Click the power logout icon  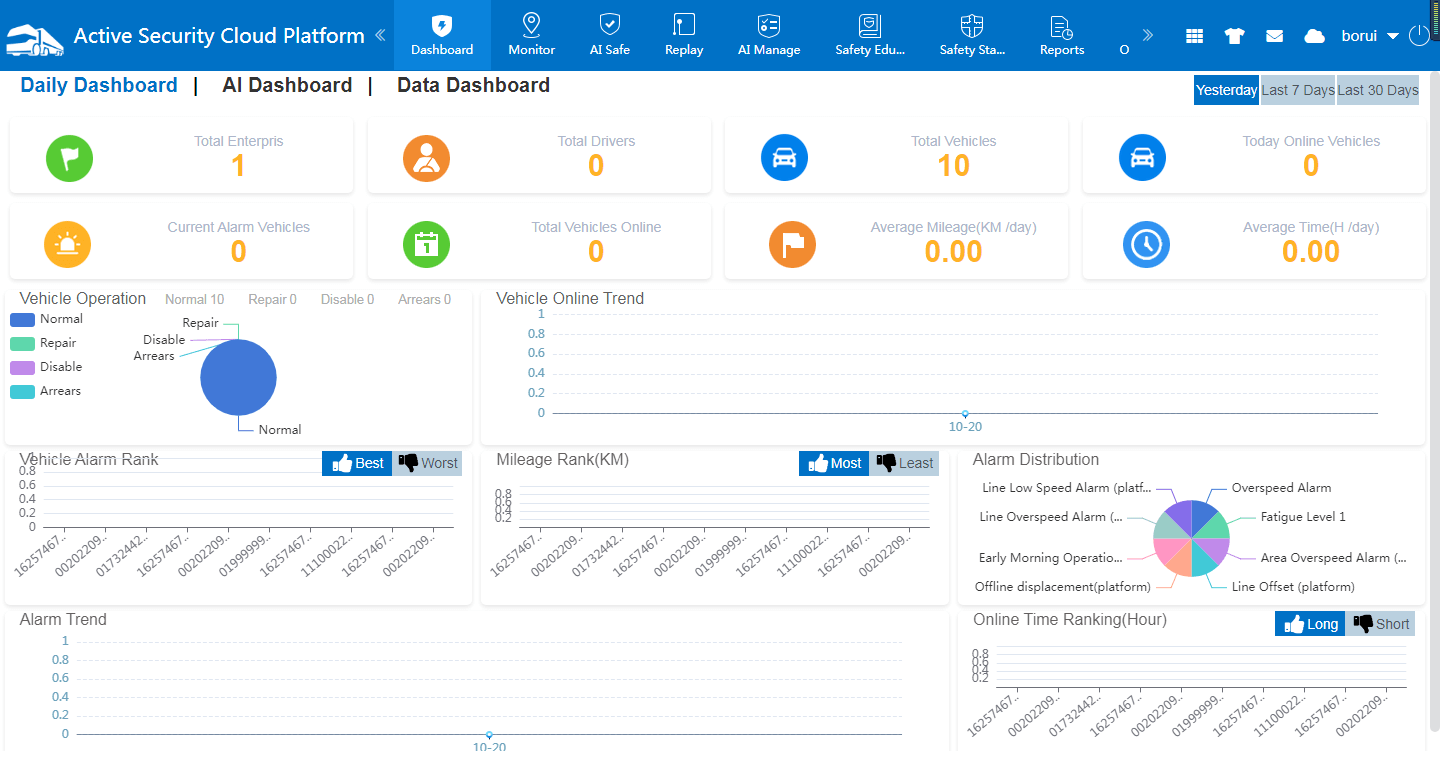(1419, 36)
